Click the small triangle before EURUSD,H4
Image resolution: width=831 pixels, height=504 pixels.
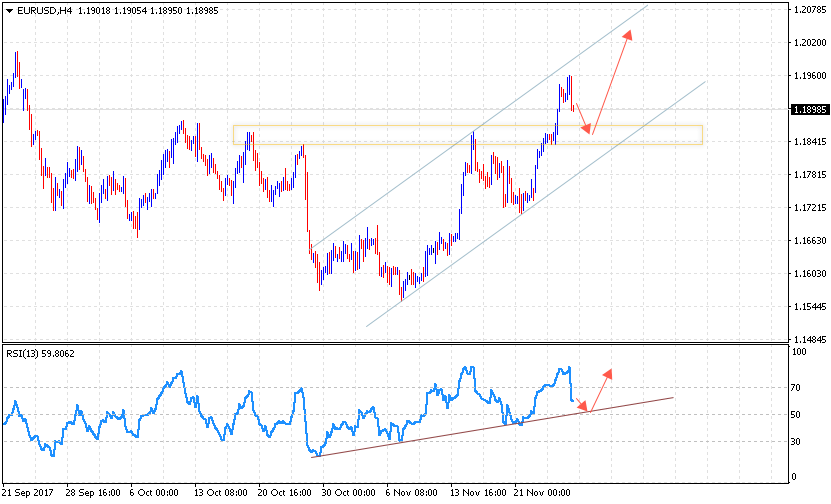[x=9, y=11]
